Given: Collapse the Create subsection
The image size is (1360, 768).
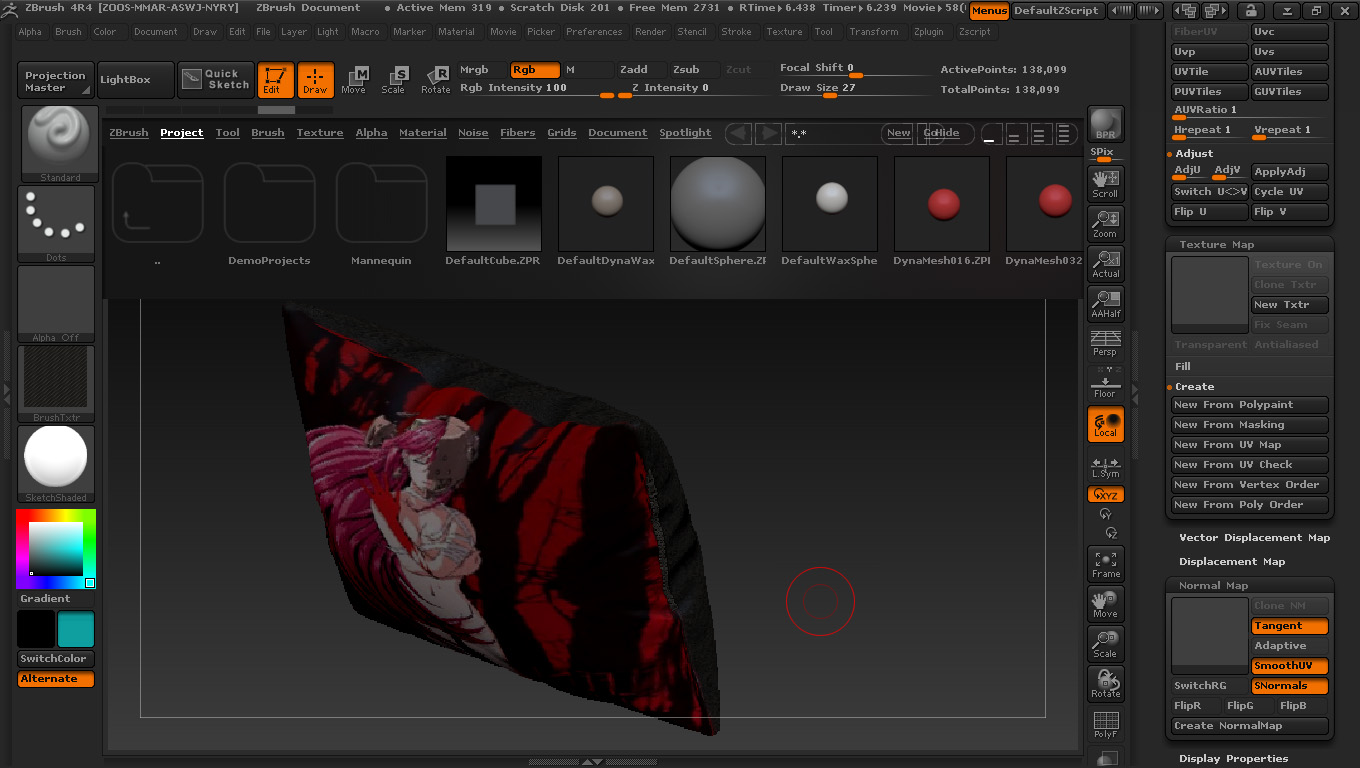Looking at the screenshot, I should click(1194, 387).
